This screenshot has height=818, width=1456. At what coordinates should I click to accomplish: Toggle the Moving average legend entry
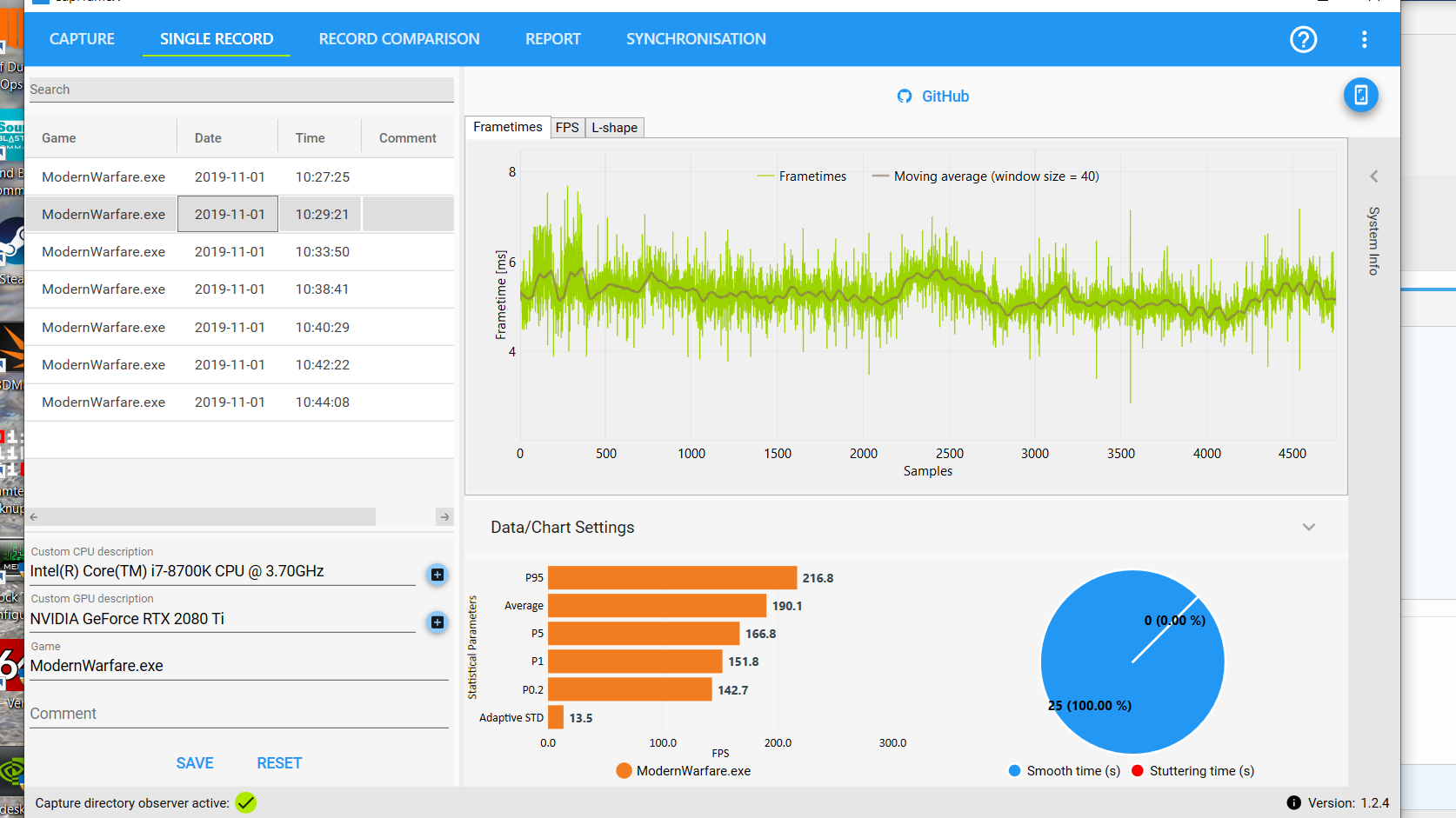985,176
